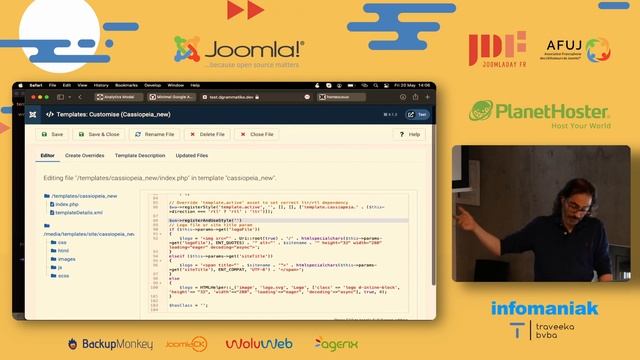Open the Apple menu

click(x=20, y=85)
